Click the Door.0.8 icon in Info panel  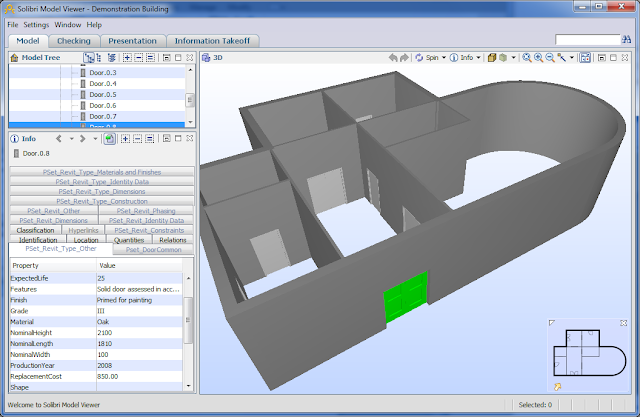click(x=16, y=153)
